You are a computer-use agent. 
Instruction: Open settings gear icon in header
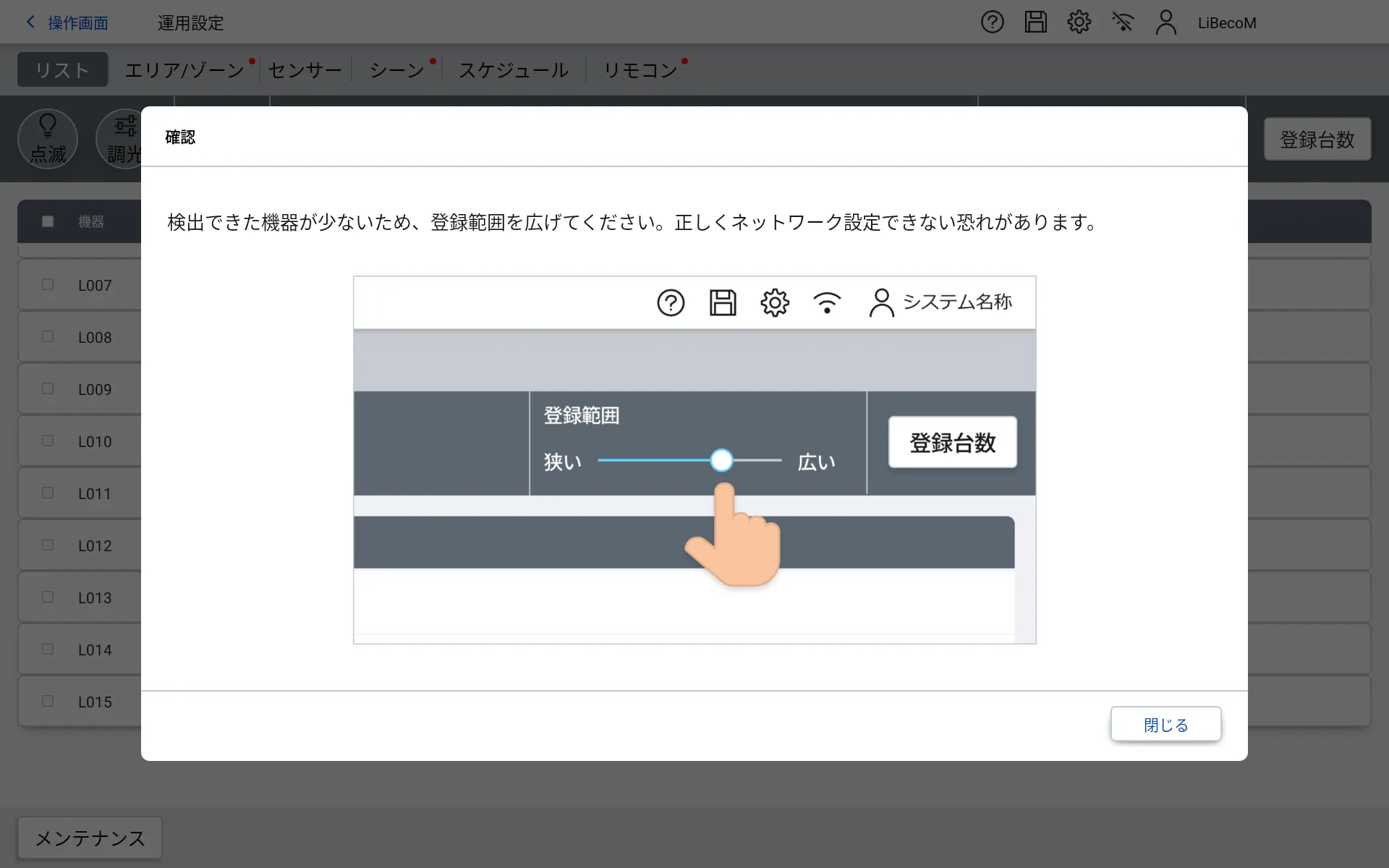(1079, 22)
